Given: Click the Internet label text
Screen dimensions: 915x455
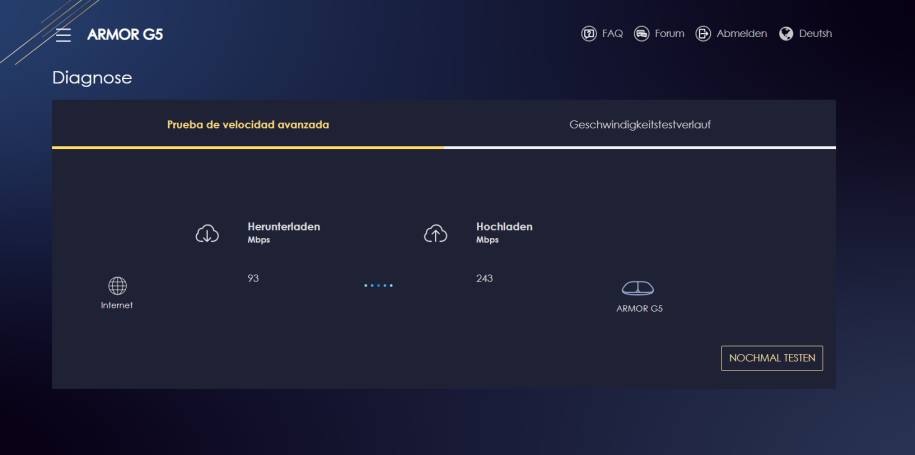Looking at the screenshot, I should coord(117,305).
